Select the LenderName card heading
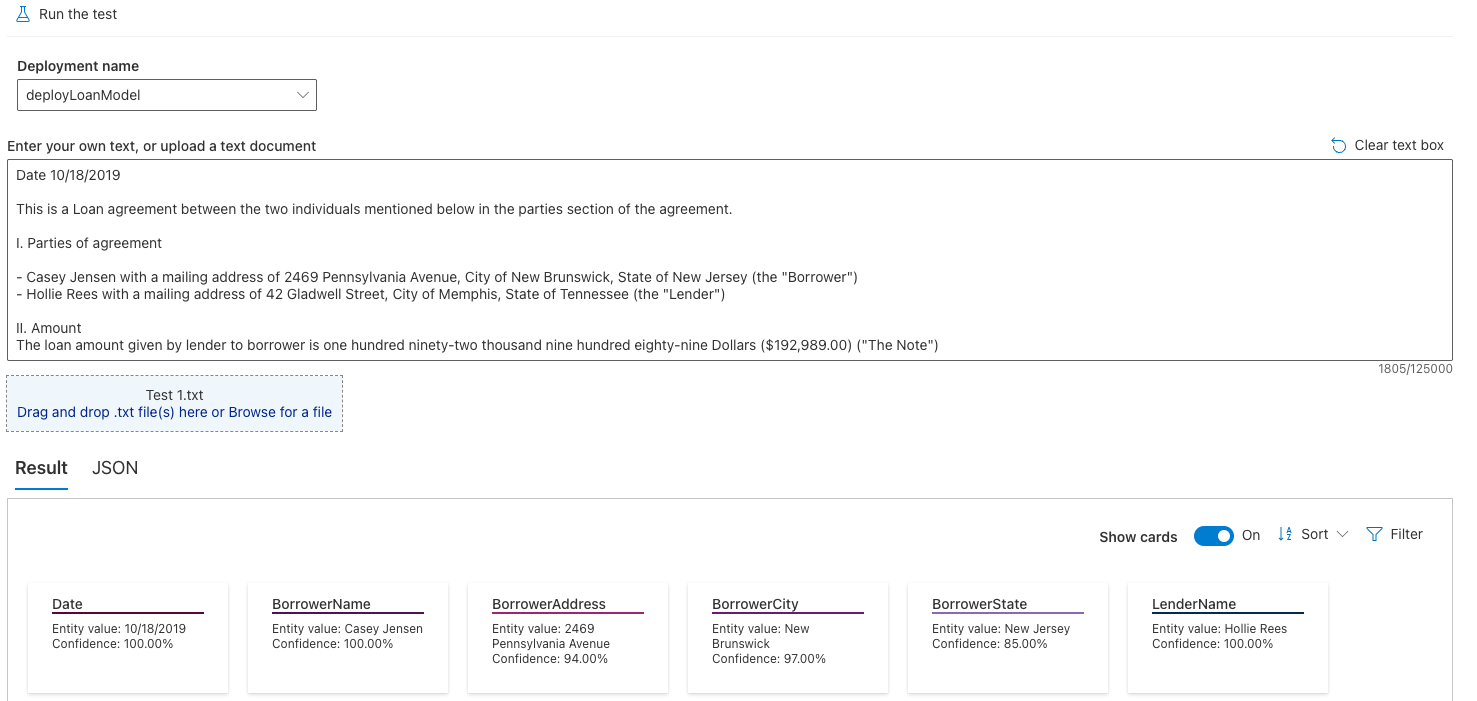 pos(1194,604)
